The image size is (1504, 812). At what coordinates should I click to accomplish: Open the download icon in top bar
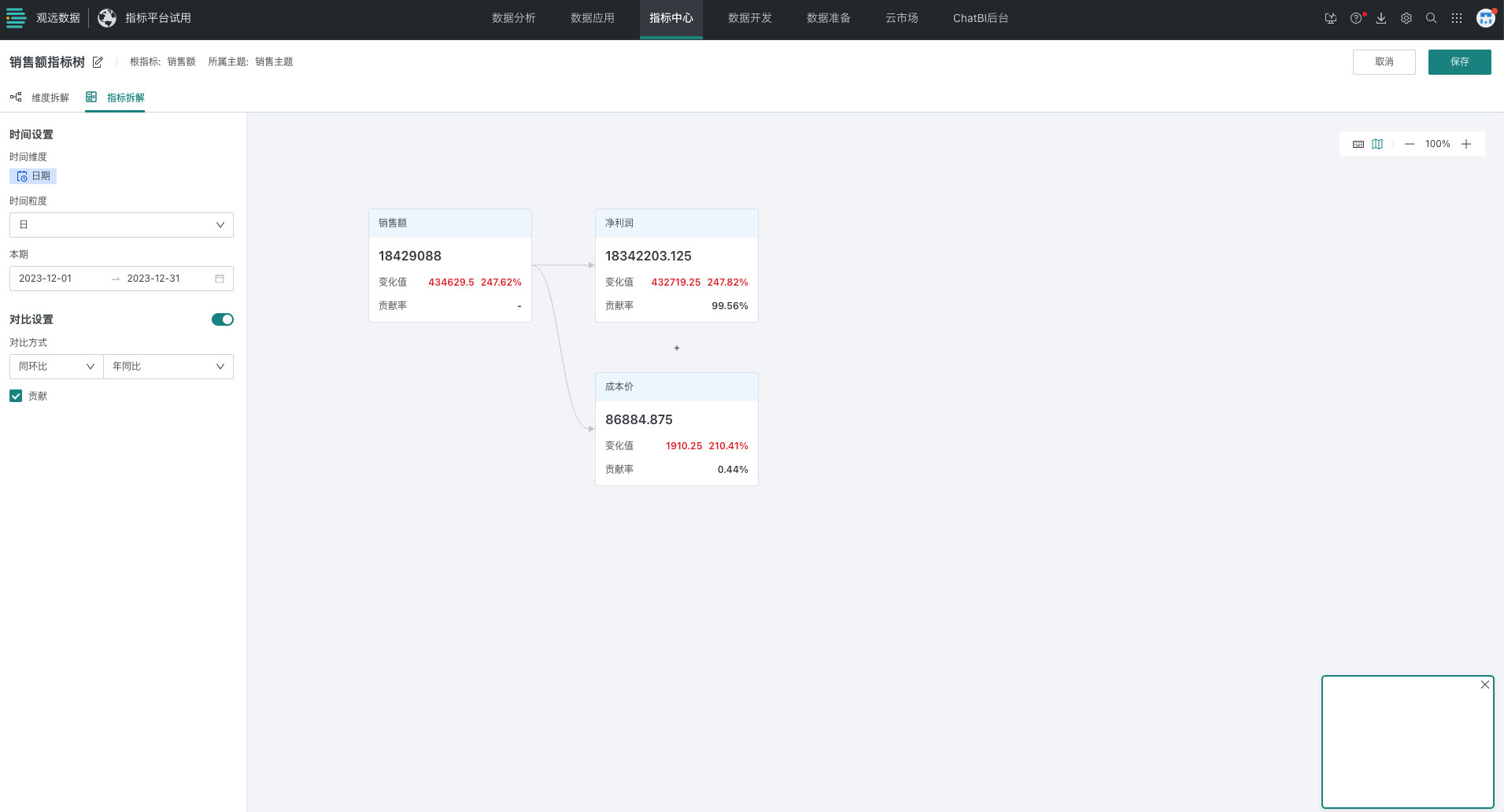(x=1381, y=18)
